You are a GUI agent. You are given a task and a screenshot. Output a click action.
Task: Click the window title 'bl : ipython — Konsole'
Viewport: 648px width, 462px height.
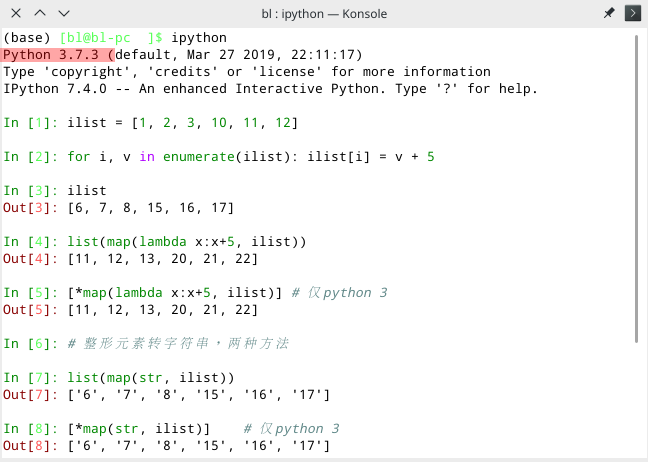click(324, 14)
